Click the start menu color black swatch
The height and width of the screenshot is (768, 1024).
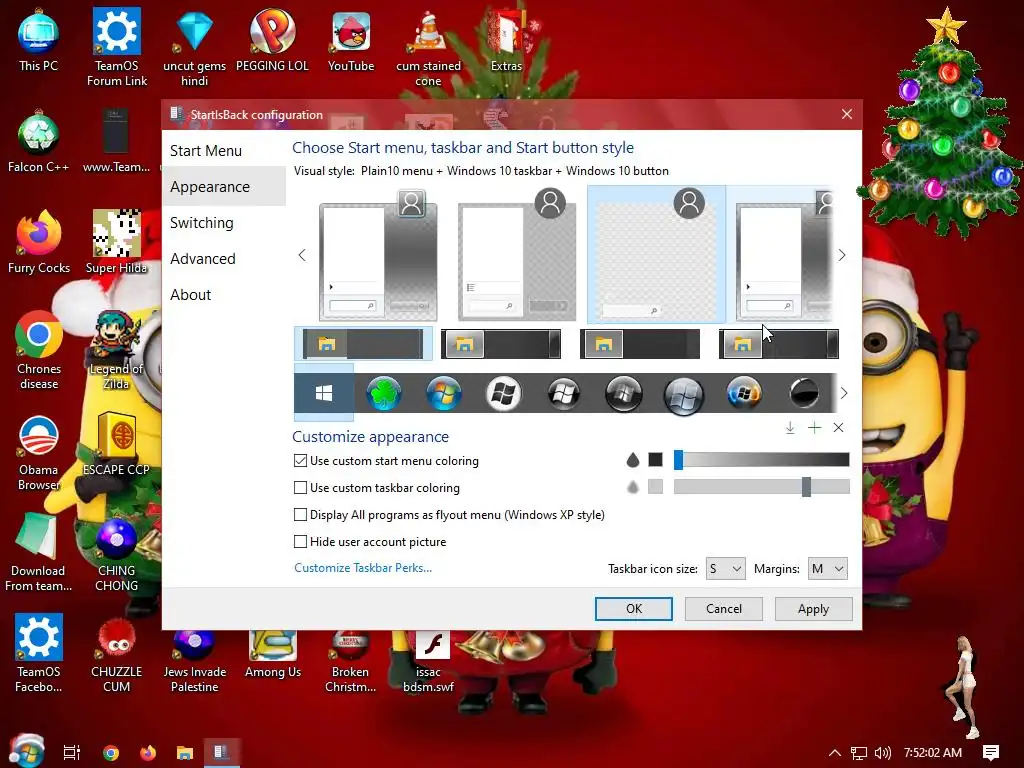point(655,460)
